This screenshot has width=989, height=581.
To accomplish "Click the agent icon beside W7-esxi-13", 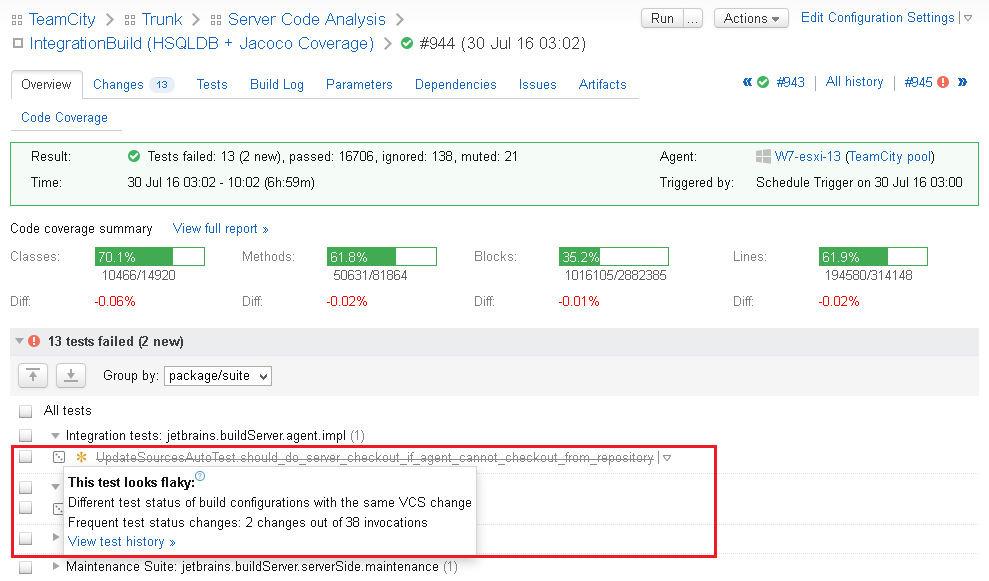I will 764,156.
